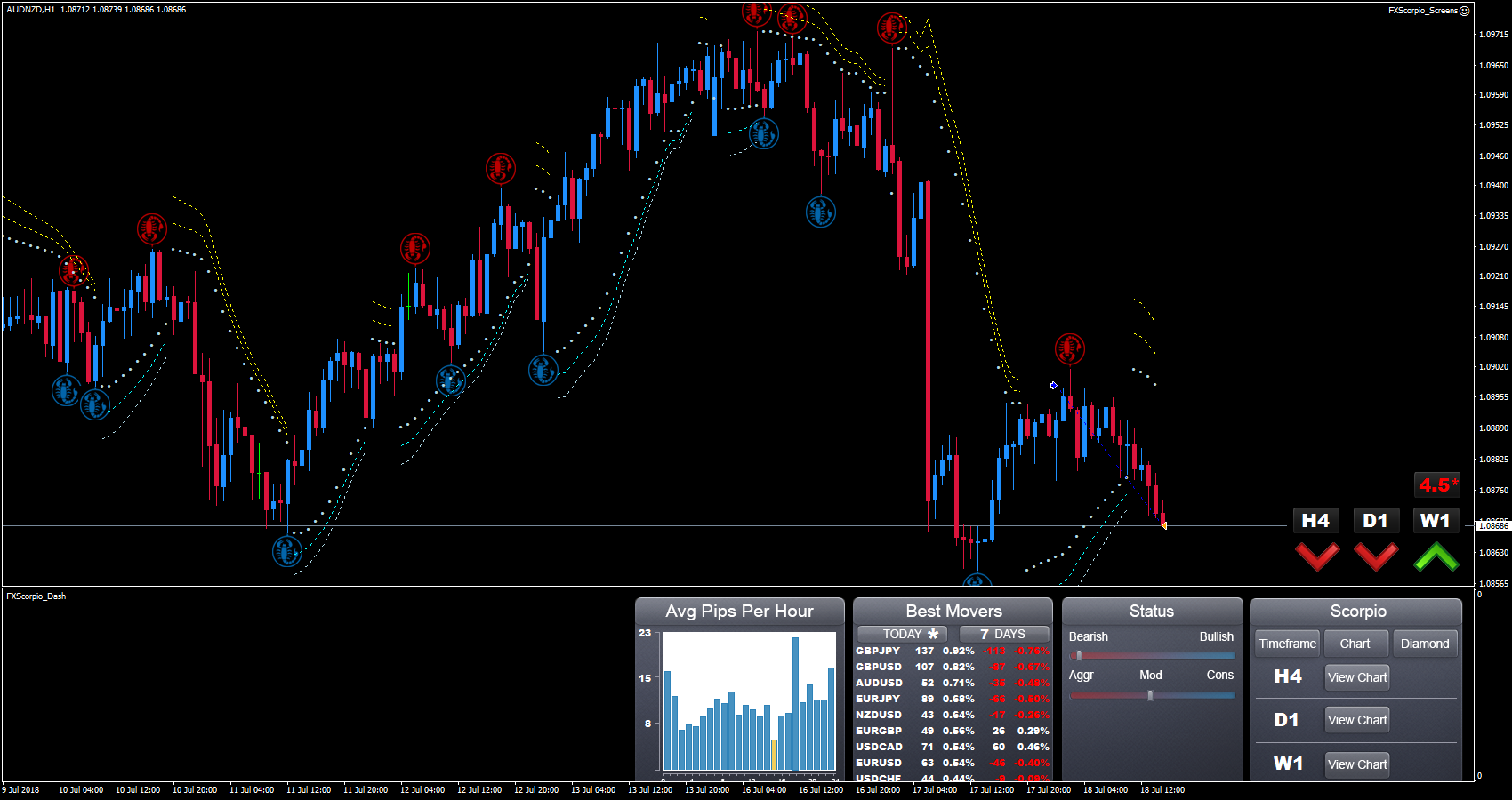This screenshot has height=800, width=1512.
Task: Click the smiley icon beside FXScorpio_Screens label
Action: pyautogui.click(x=1465, y=11)
